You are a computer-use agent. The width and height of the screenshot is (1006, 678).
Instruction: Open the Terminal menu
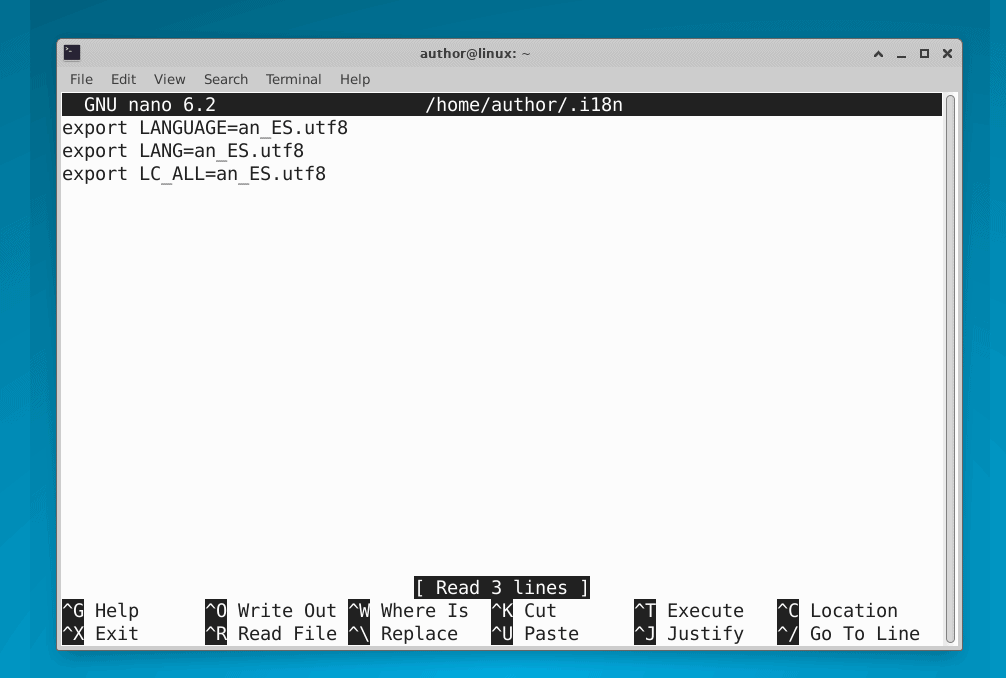click(293, 79)
